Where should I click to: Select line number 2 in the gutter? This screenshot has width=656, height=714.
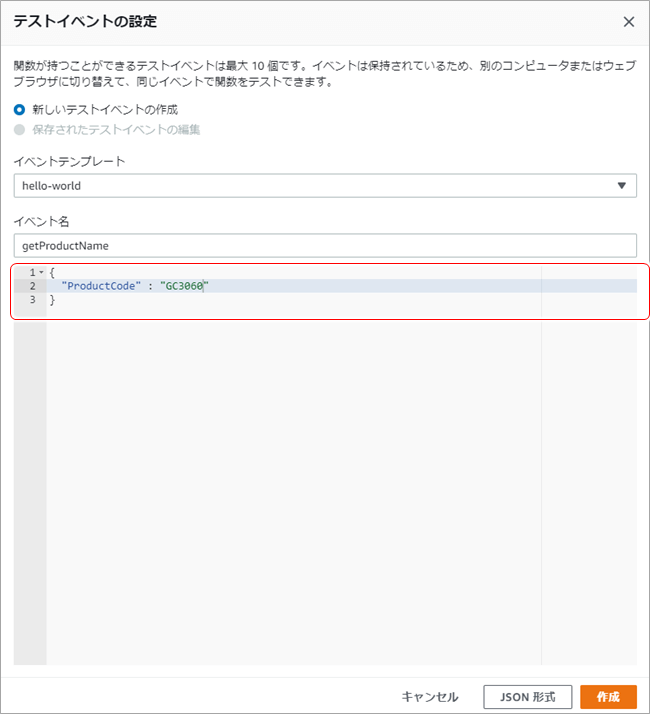[x=32, y=286]
